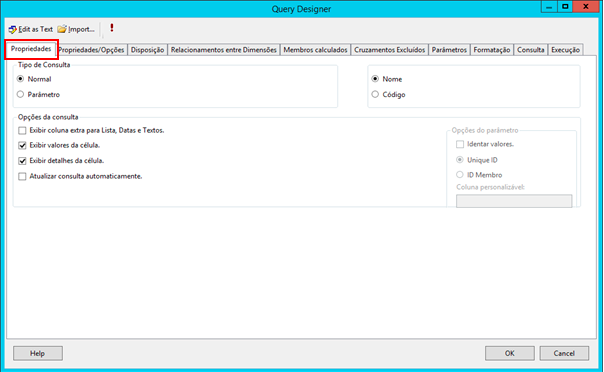The height and width of the screenshot is (372, 604).
Task: Open the Import... folder icon
Action: (x=62, y=29)
